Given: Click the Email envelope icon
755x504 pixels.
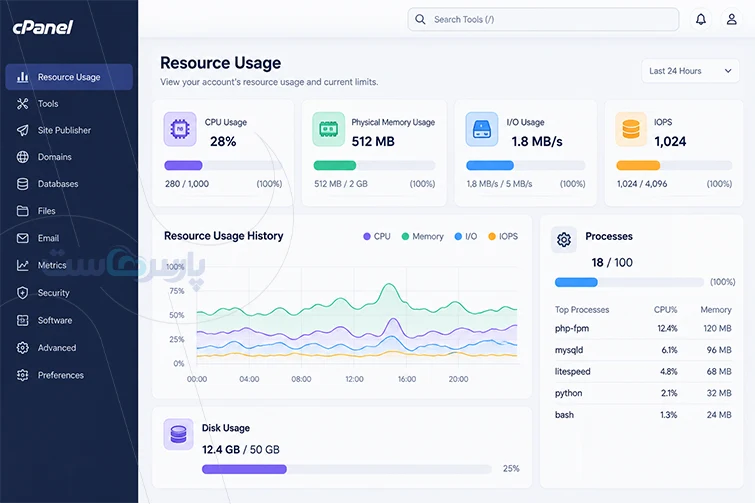Looking at the screenshot, I should pos(23,238).
